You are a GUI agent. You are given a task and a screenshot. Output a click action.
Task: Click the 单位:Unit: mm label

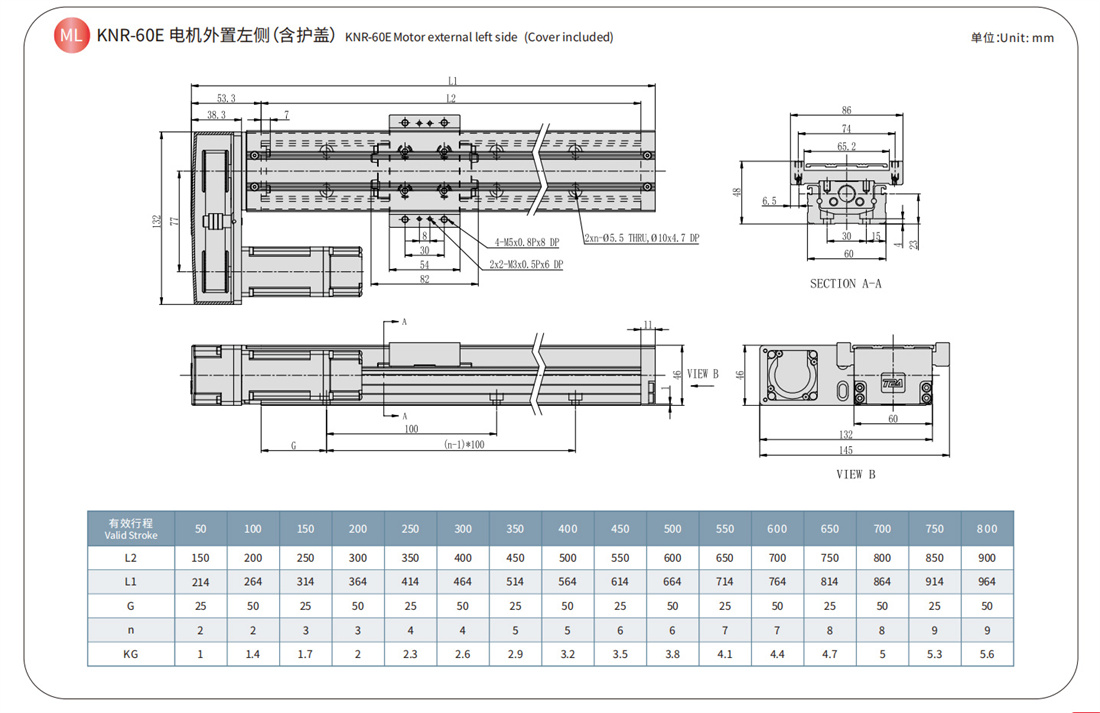pyautogui.click(x=1012, y=38)
